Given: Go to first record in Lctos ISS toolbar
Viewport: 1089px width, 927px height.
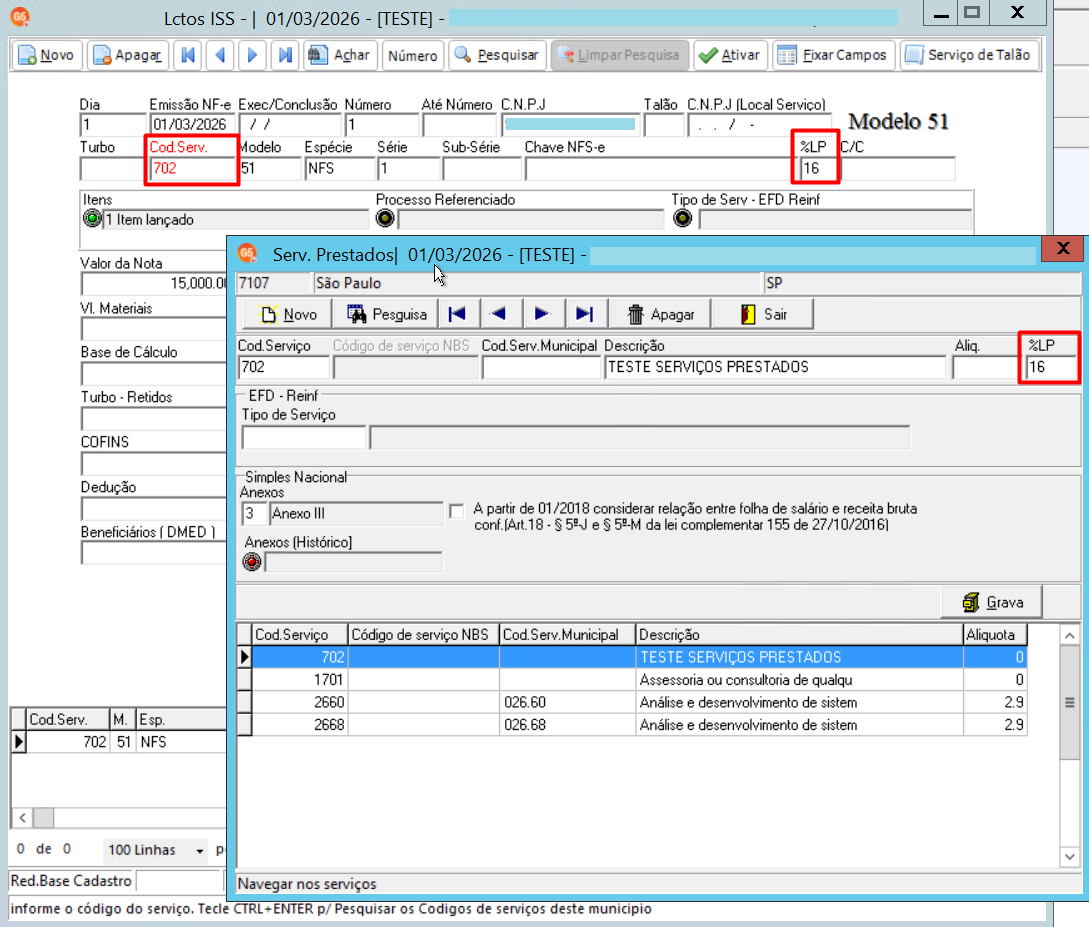Looking at the screenshot, I should [188, 55].
